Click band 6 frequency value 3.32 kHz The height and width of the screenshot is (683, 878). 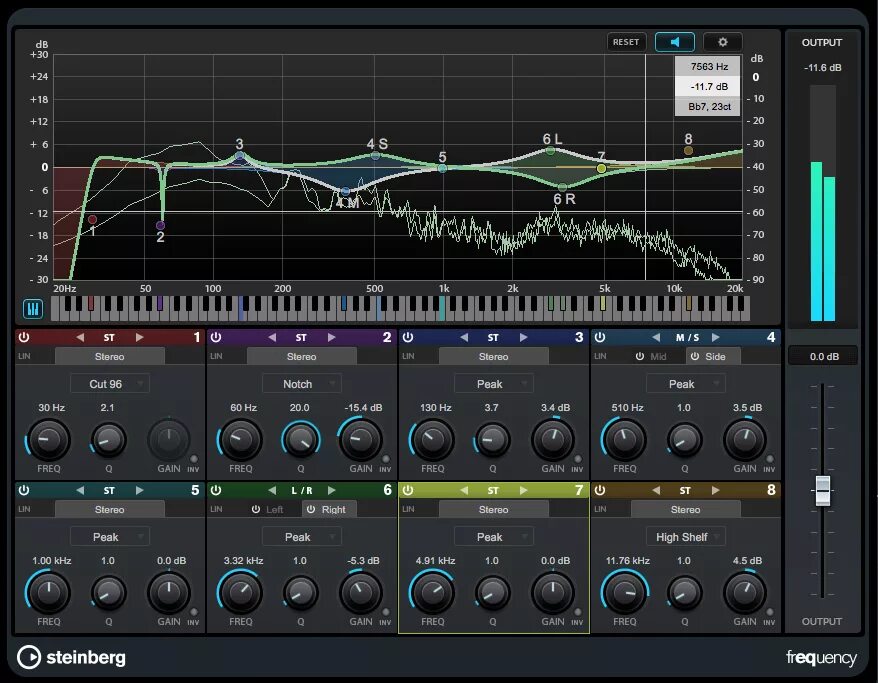[x=244, y=560]
